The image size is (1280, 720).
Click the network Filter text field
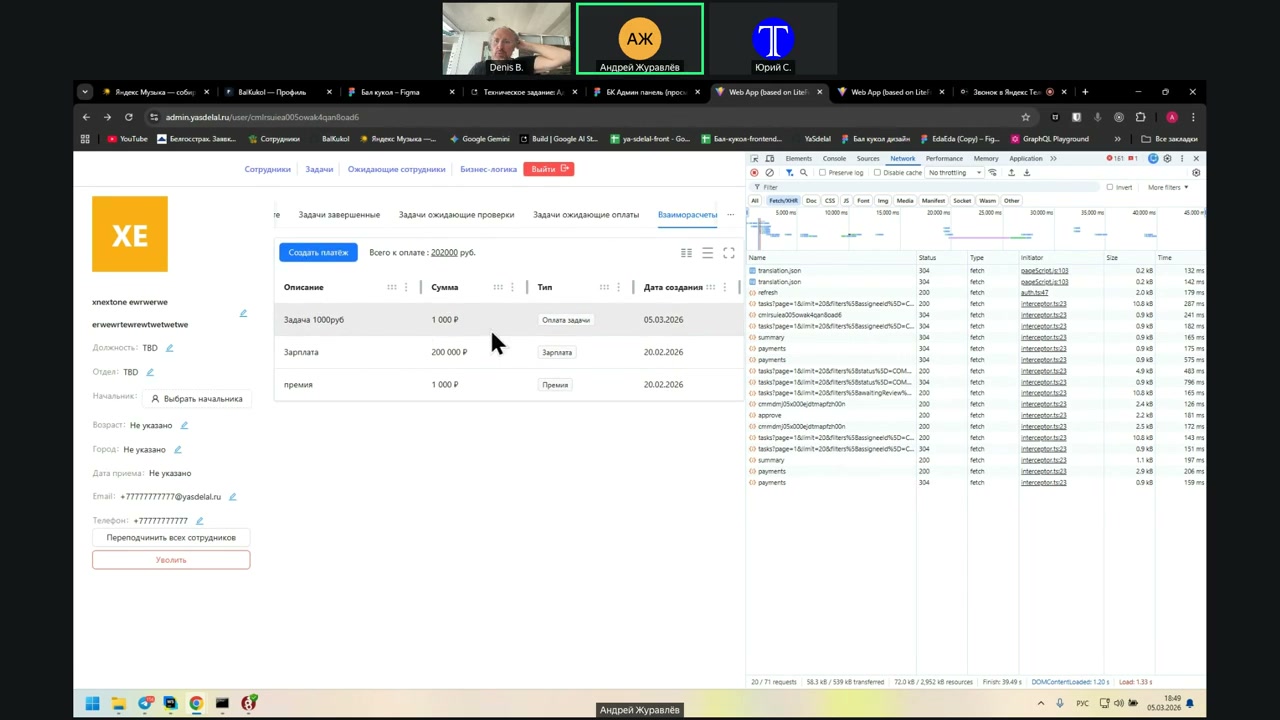[x=900, y=187]
